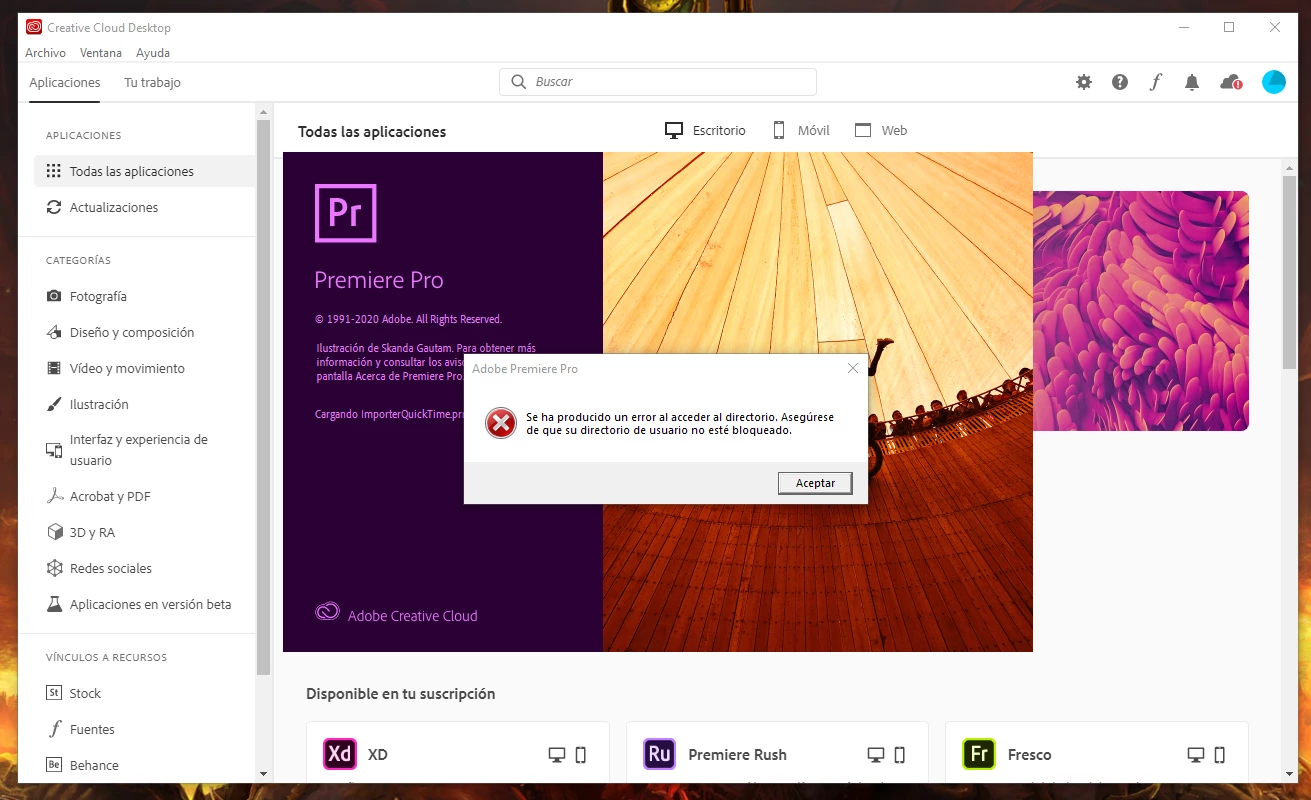Click the Premiere Pro splash logo
This screenshot has height=800, width=1311.
pyautogui.click(x=345, y=213)
